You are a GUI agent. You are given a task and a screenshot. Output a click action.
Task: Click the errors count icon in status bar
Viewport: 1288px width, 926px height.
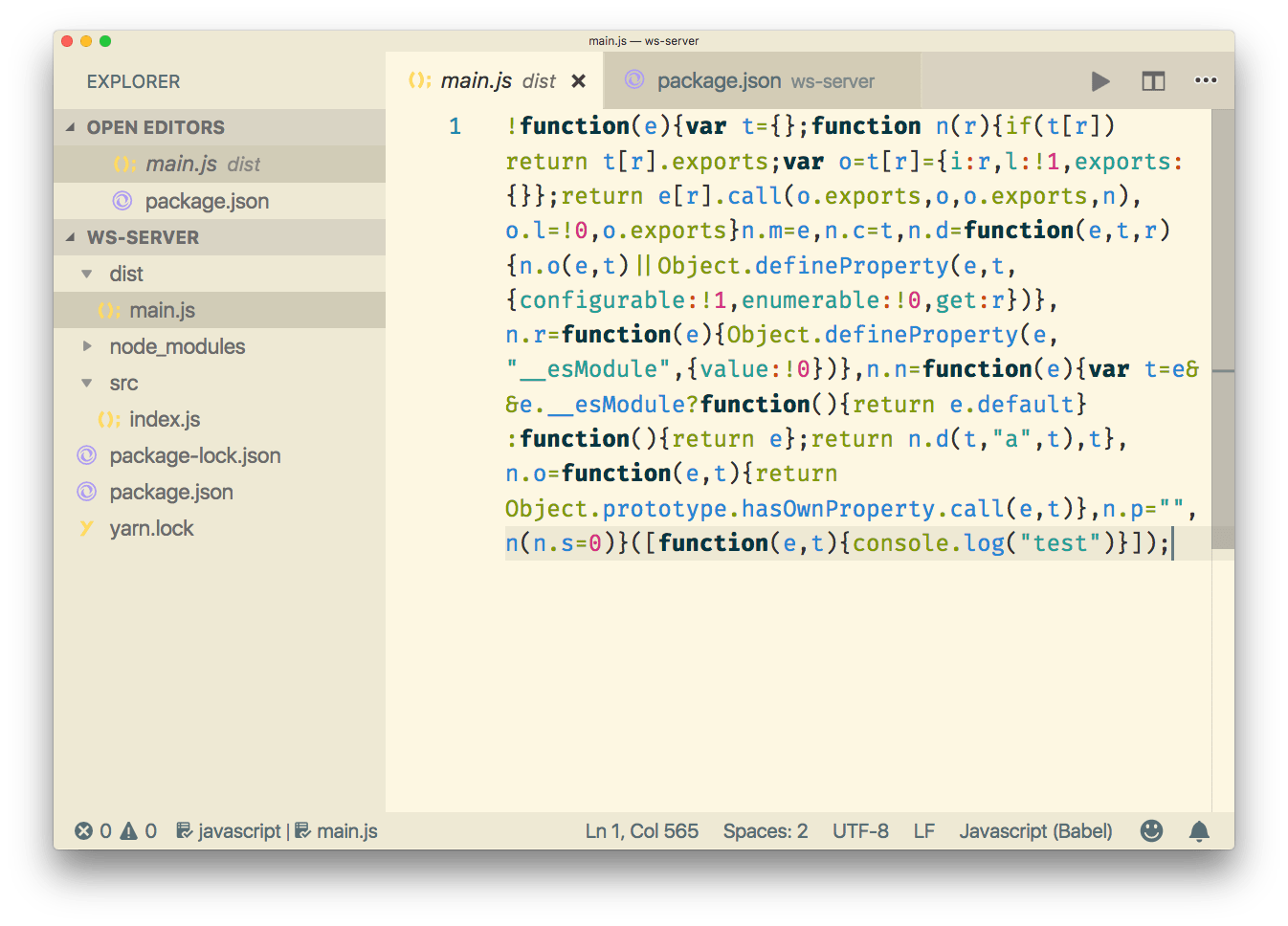pyautogui.click(x=84, y=831)
